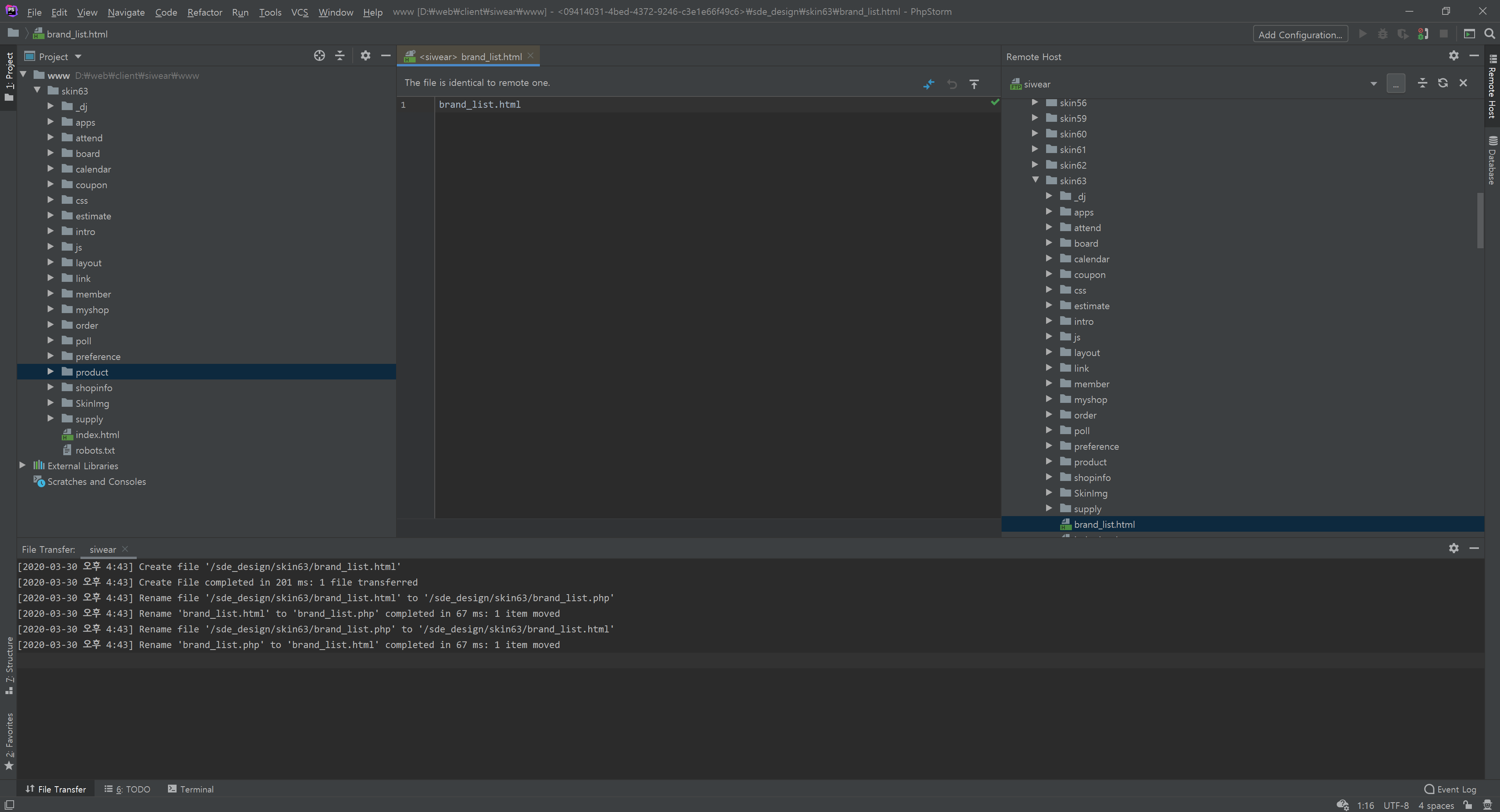This screenshot has width=1500, height=812.
Task: Open File Transfer panel settings gear
Action: 1454,548
